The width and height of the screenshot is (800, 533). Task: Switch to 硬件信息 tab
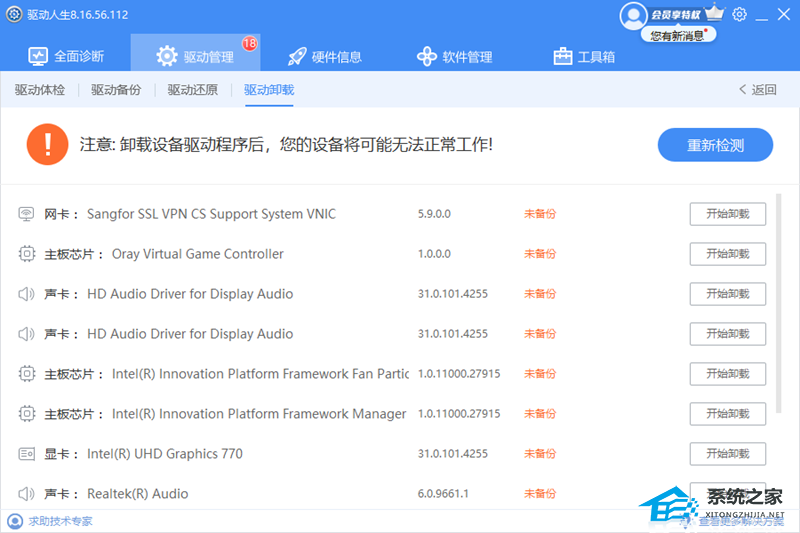(325, 57)
